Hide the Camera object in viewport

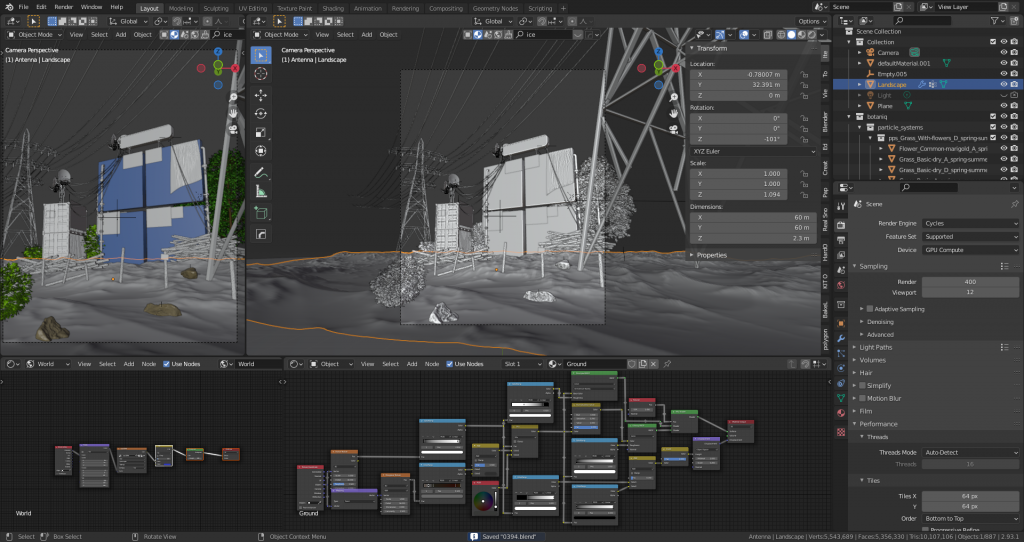[x=1004, y=52]
